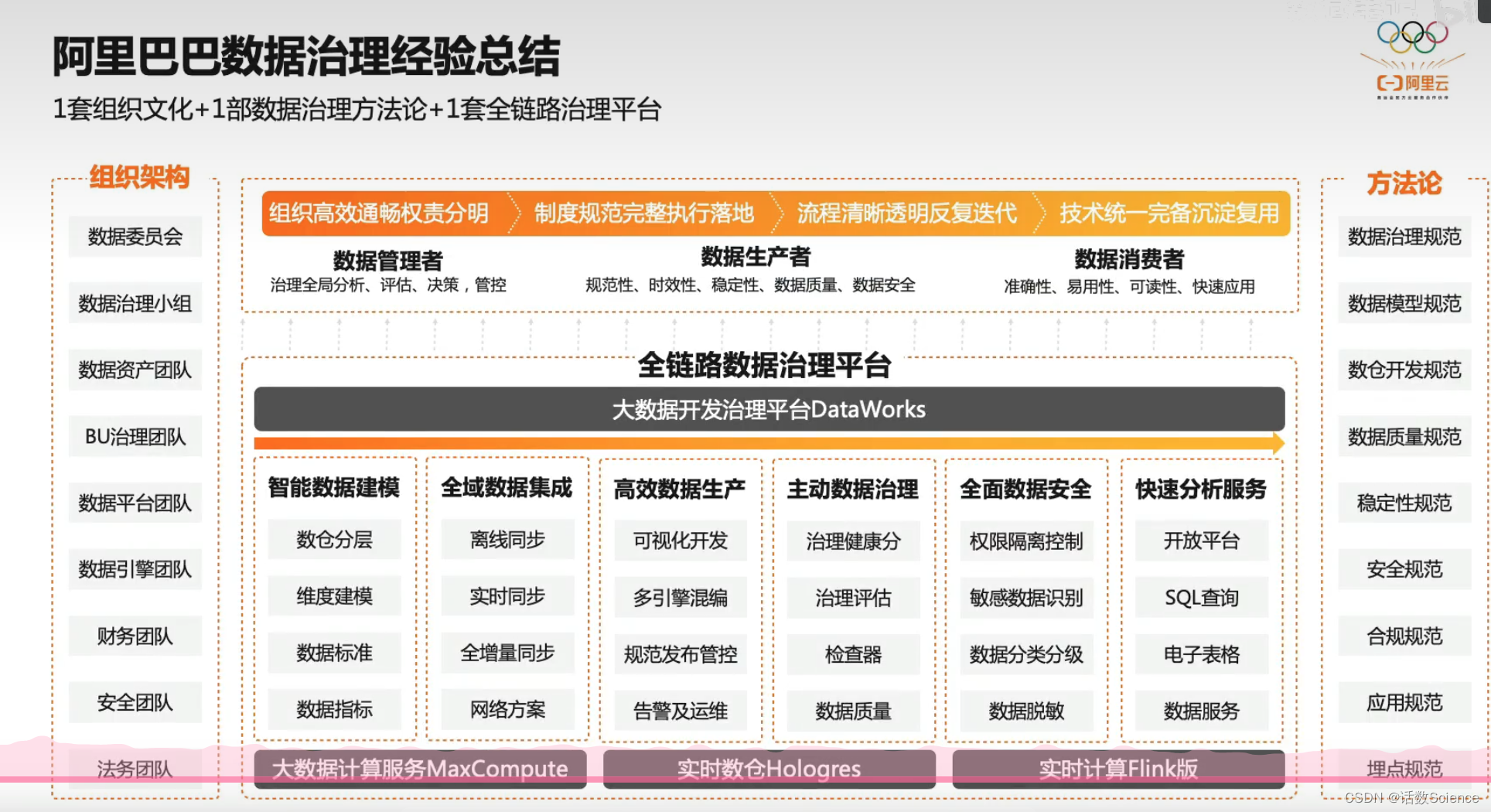The height and width of the screenshot is (812, 1491).
Task: Click SQL查询 item
Action: tap(1202, 598)
